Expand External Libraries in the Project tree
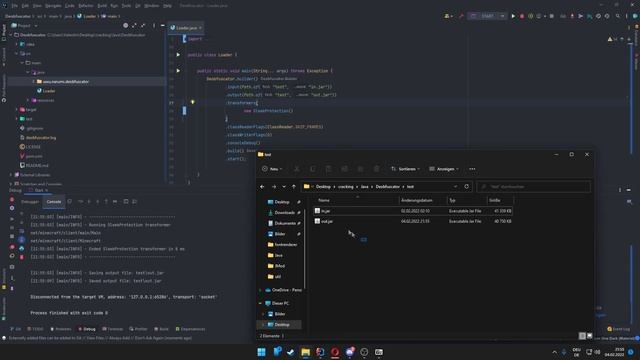The image size is (640, 360). (x=11, y=175)
